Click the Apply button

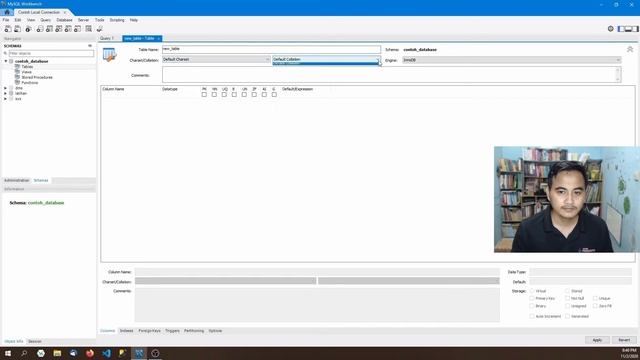(x=597, y=340)
